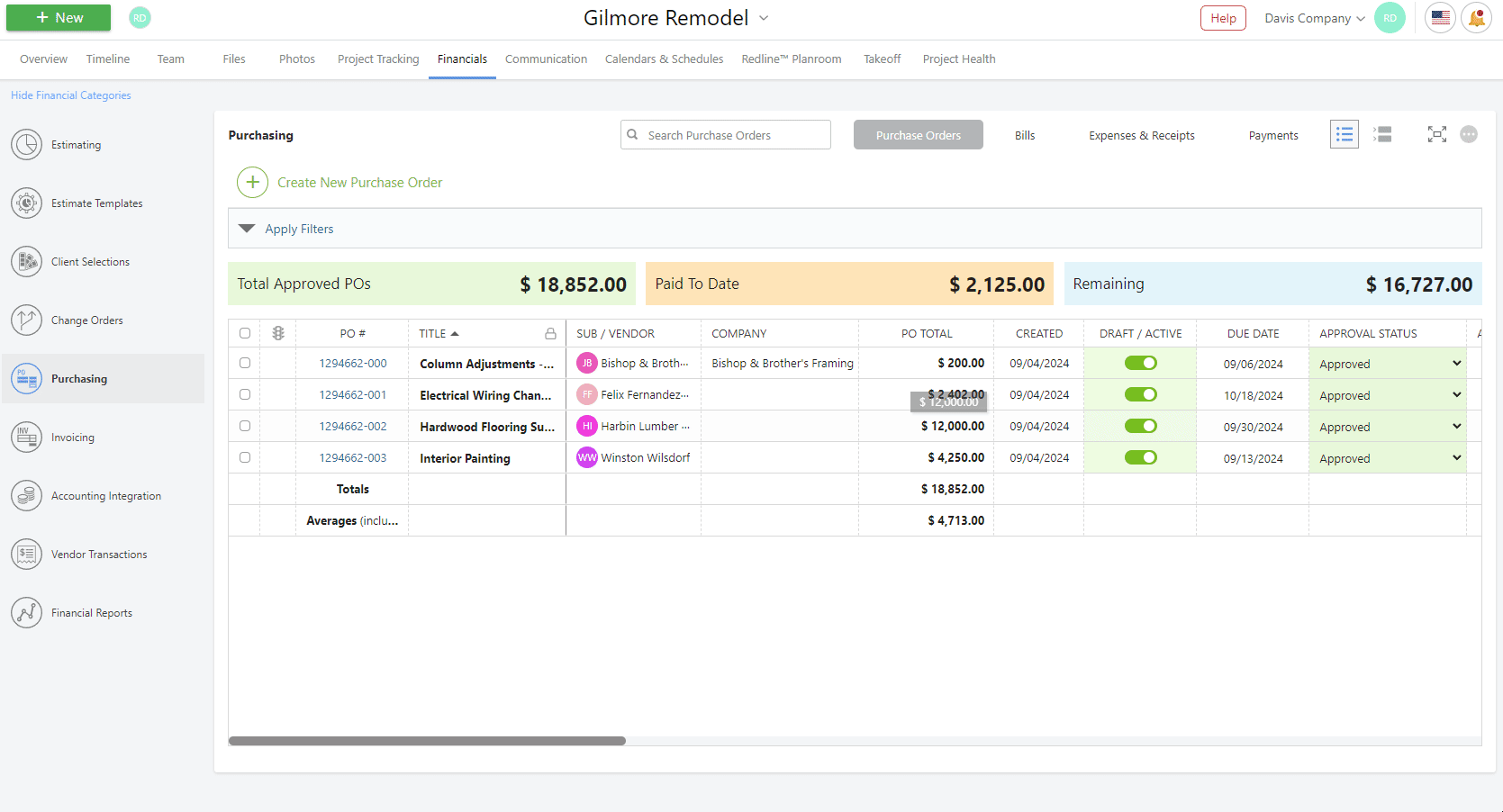The height and width of the screenshot is (812, 1503).
Task: Open approval status dropdown for Electrical Wiring
Action: [1388, 395]
